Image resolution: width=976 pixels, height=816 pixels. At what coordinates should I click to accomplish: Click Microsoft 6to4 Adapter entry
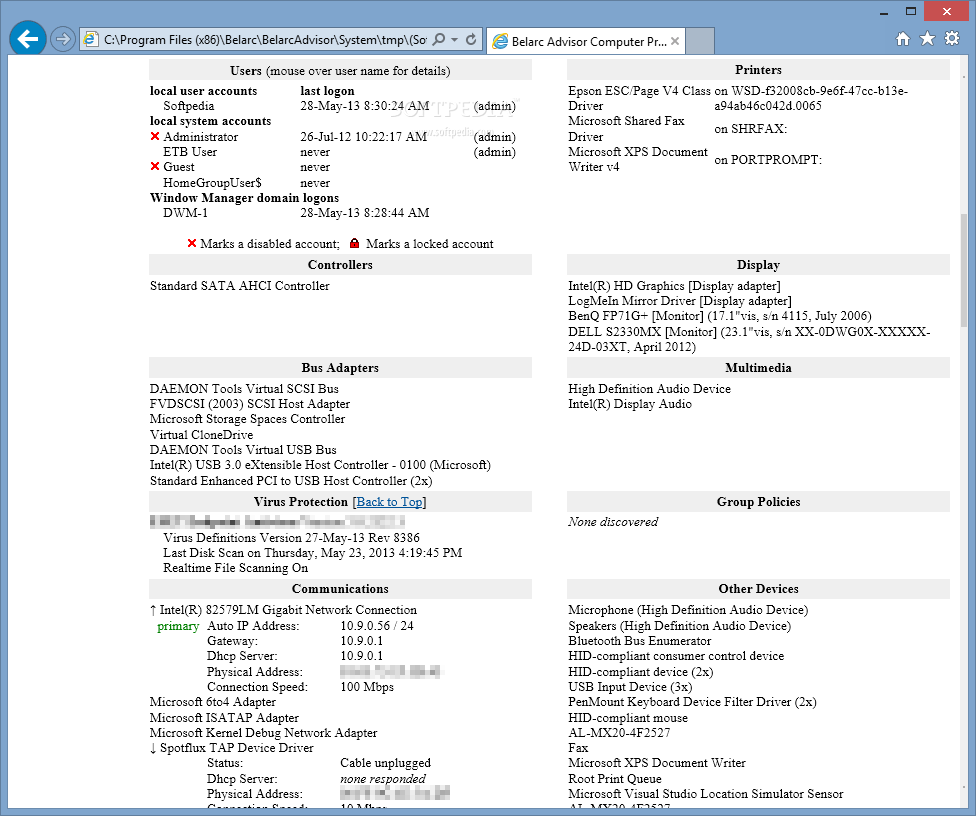pos(213,702)
